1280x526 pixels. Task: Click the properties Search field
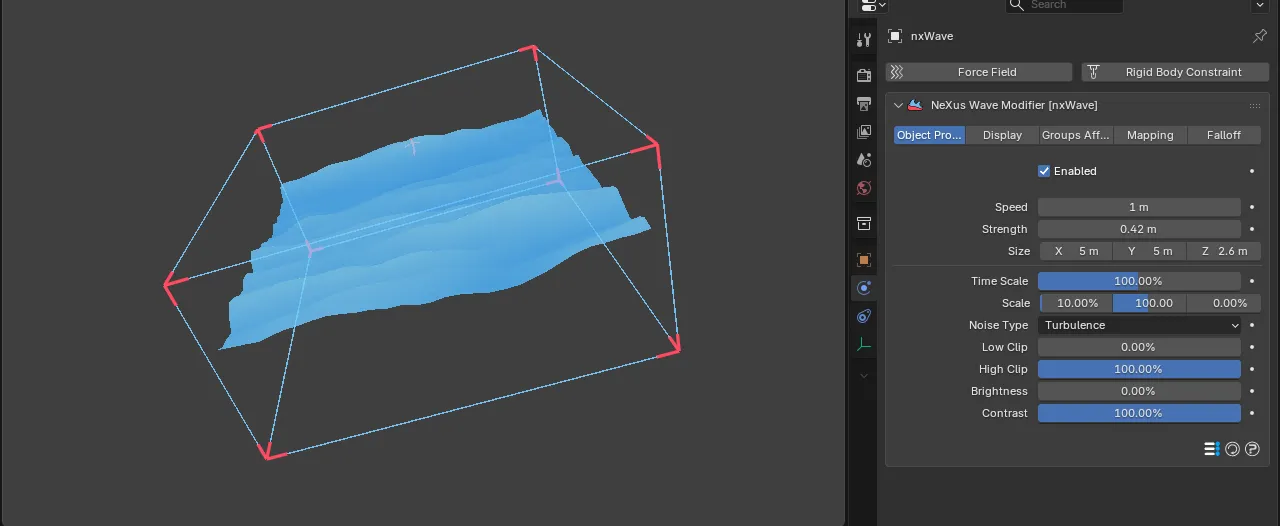[x=1064, y=5]
